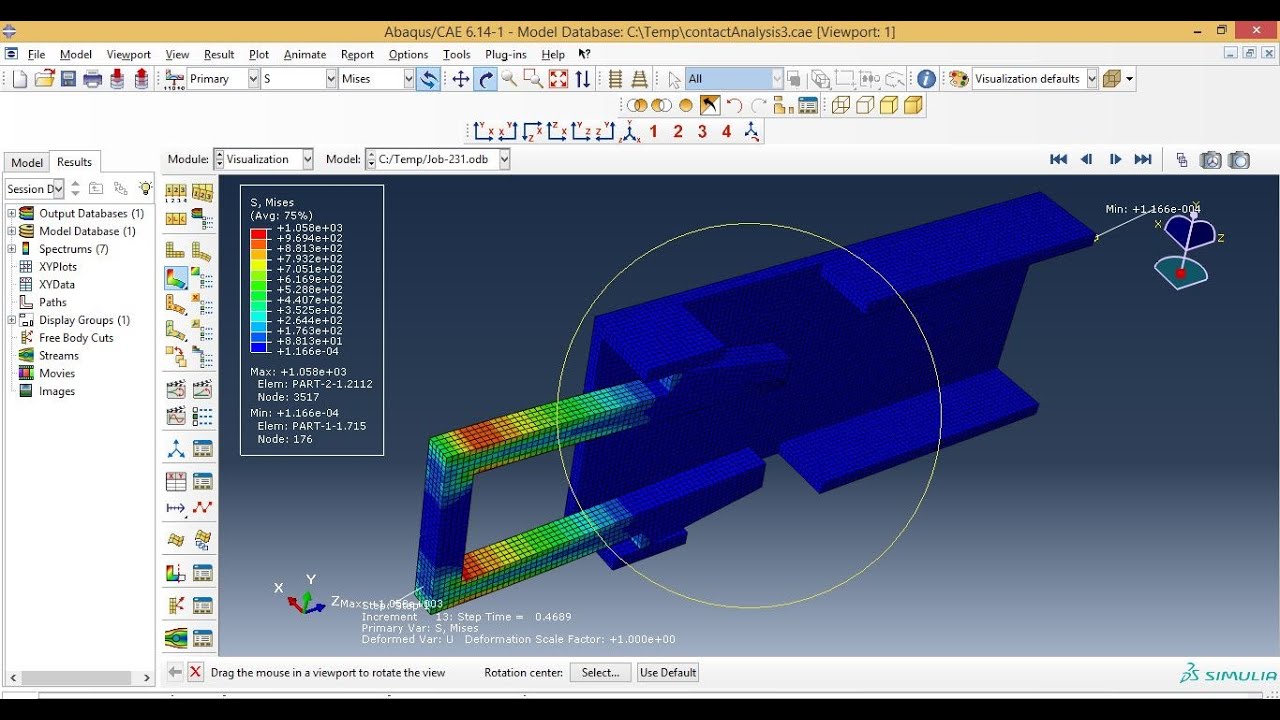Click Plot Undeformed Shape icon
The height and width of the screenshot is (720, 1280).
pos(176,250)
